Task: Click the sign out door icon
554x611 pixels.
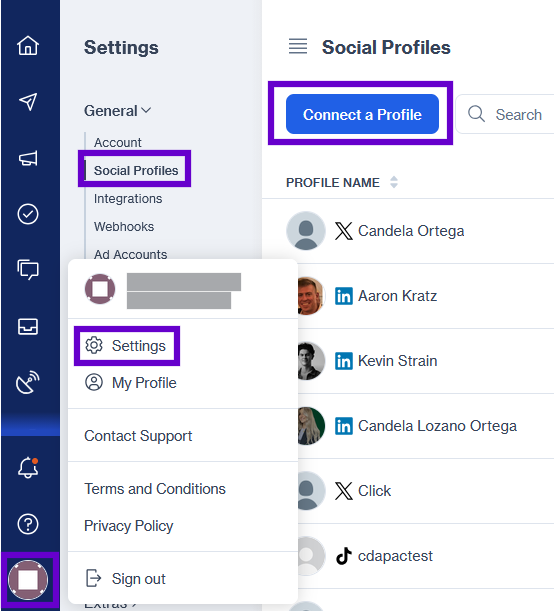Action: [94, 578]
